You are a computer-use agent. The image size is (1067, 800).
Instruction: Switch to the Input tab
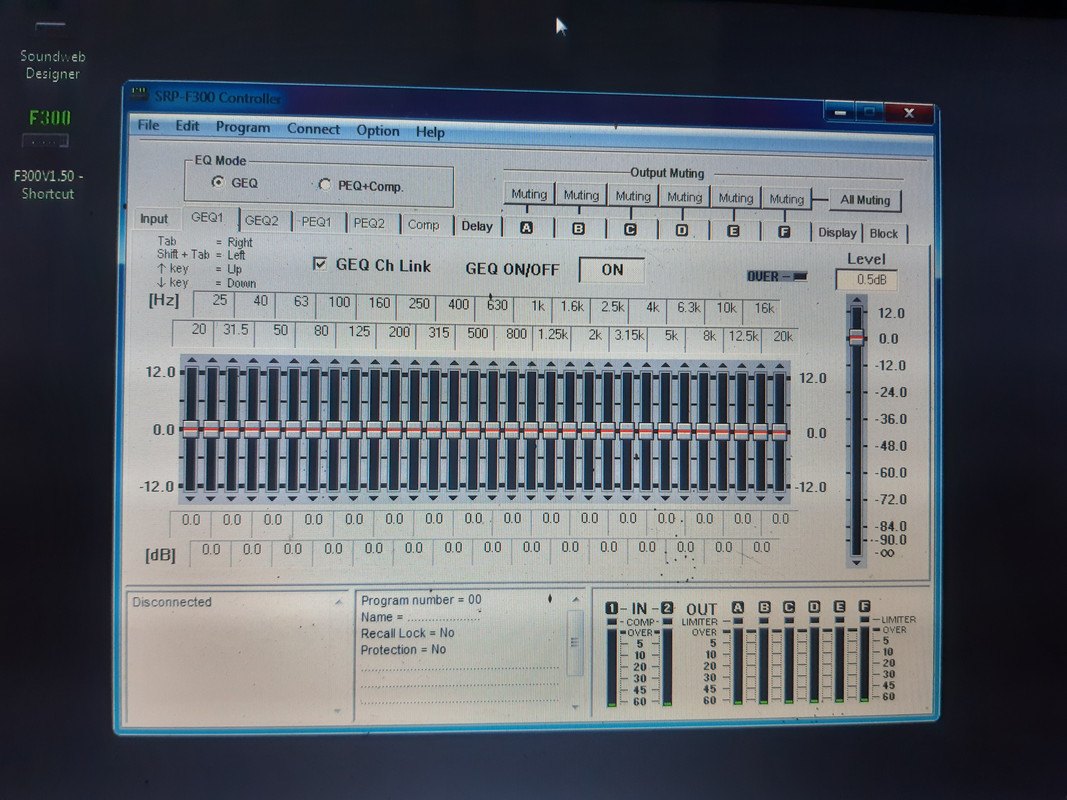[x=154, y=219]
